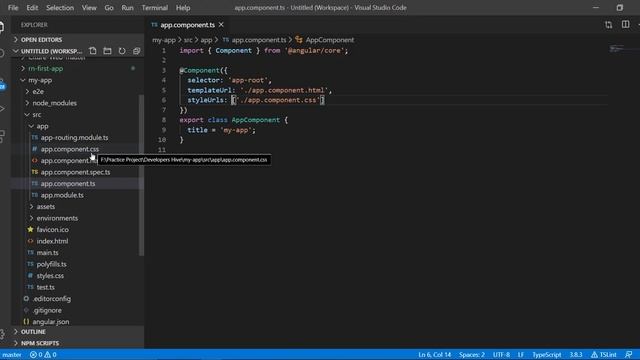Refresh the explorer with refresh icon
640x360 pixels.
pyautogui.click(x=122, y=51)
